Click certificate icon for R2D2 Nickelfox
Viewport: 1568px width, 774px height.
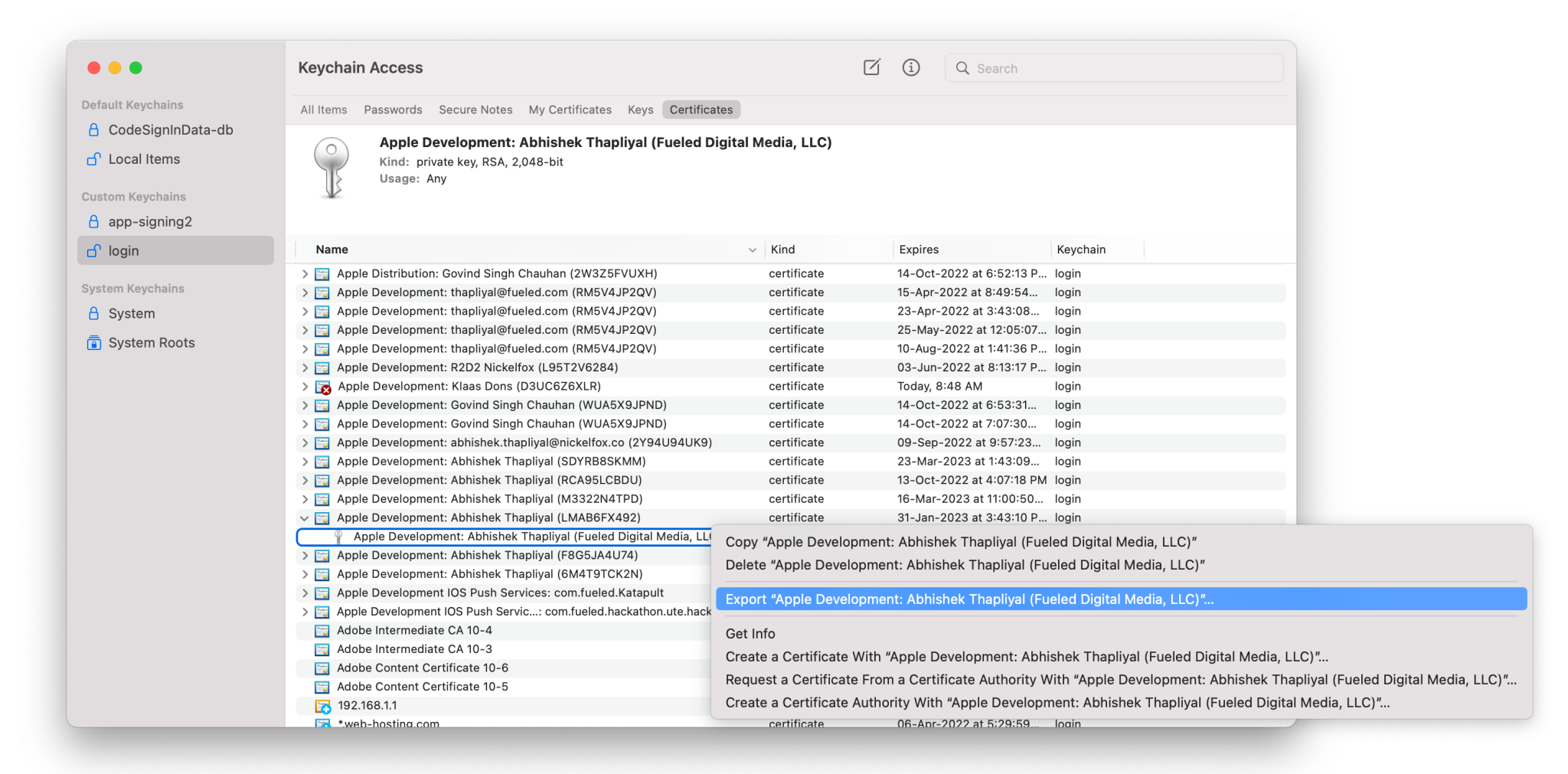pos(322,367)
